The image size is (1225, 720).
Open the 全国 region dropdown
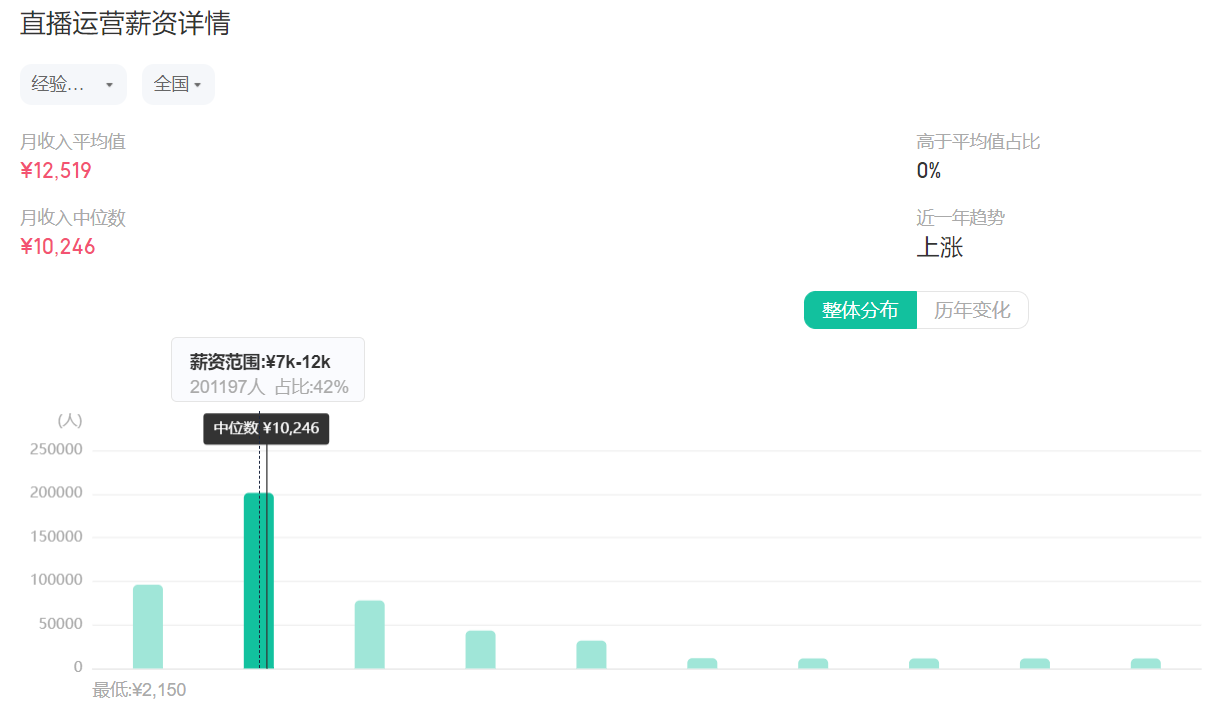click(x=178, y=84)
